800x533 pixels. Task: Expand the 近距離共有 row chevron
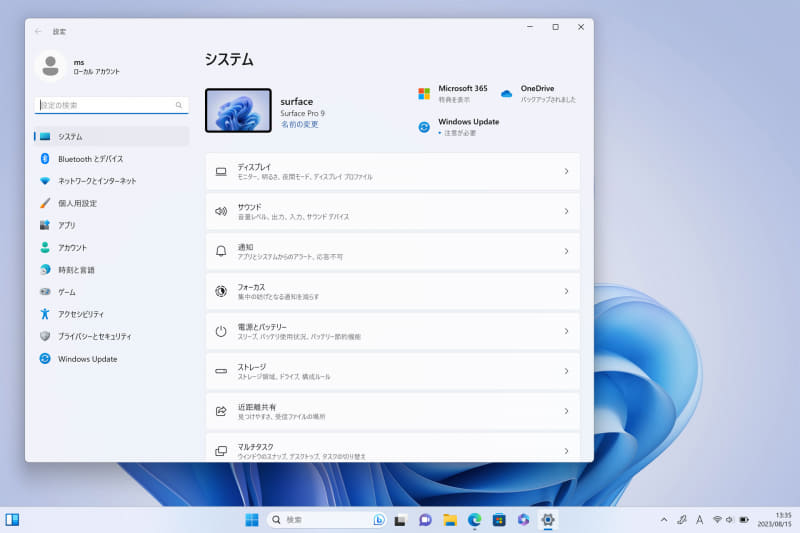pyautogui.click(x=566, y=411)
